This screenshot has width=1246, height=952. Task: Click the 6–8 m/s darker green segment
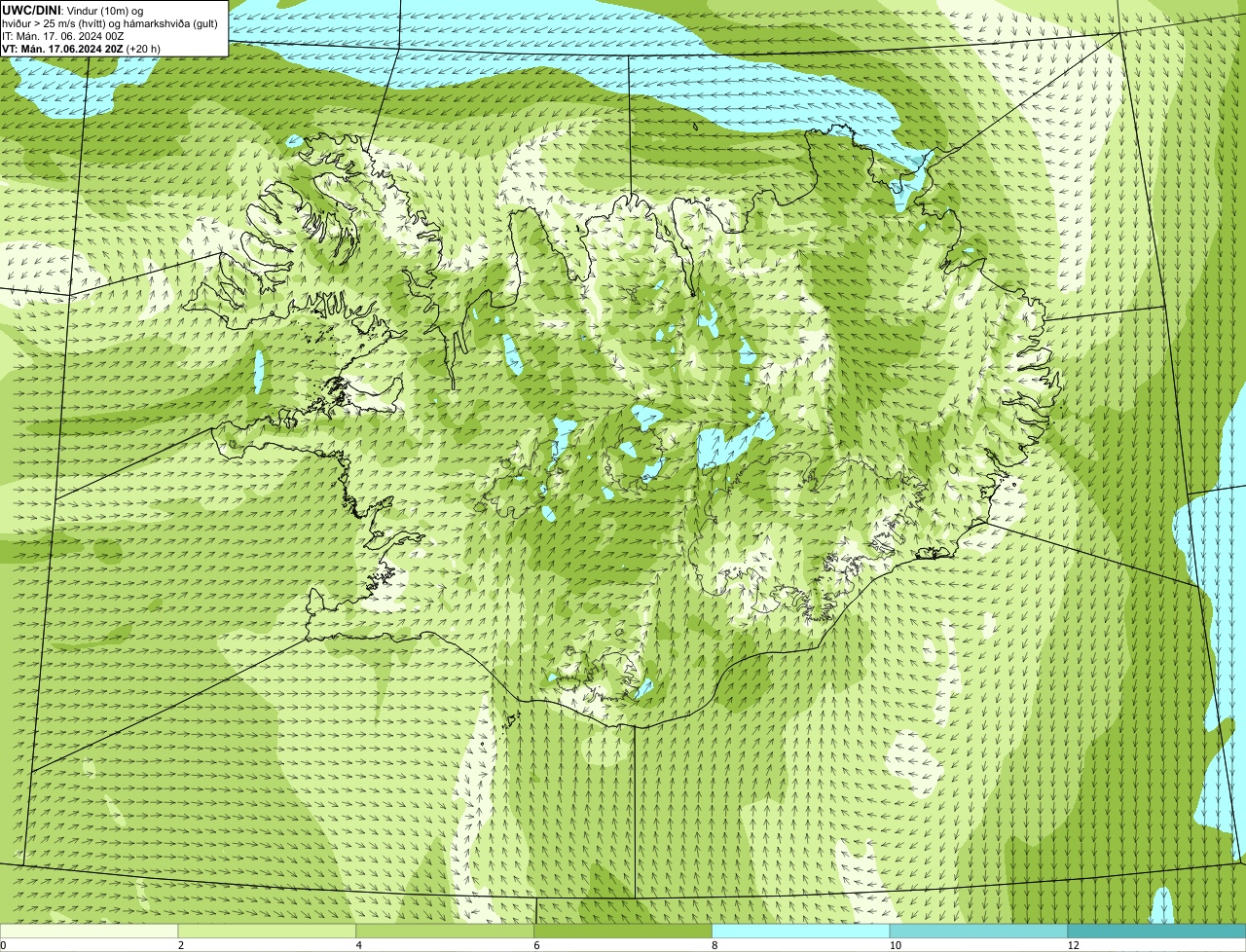click(x=623, y=931)
